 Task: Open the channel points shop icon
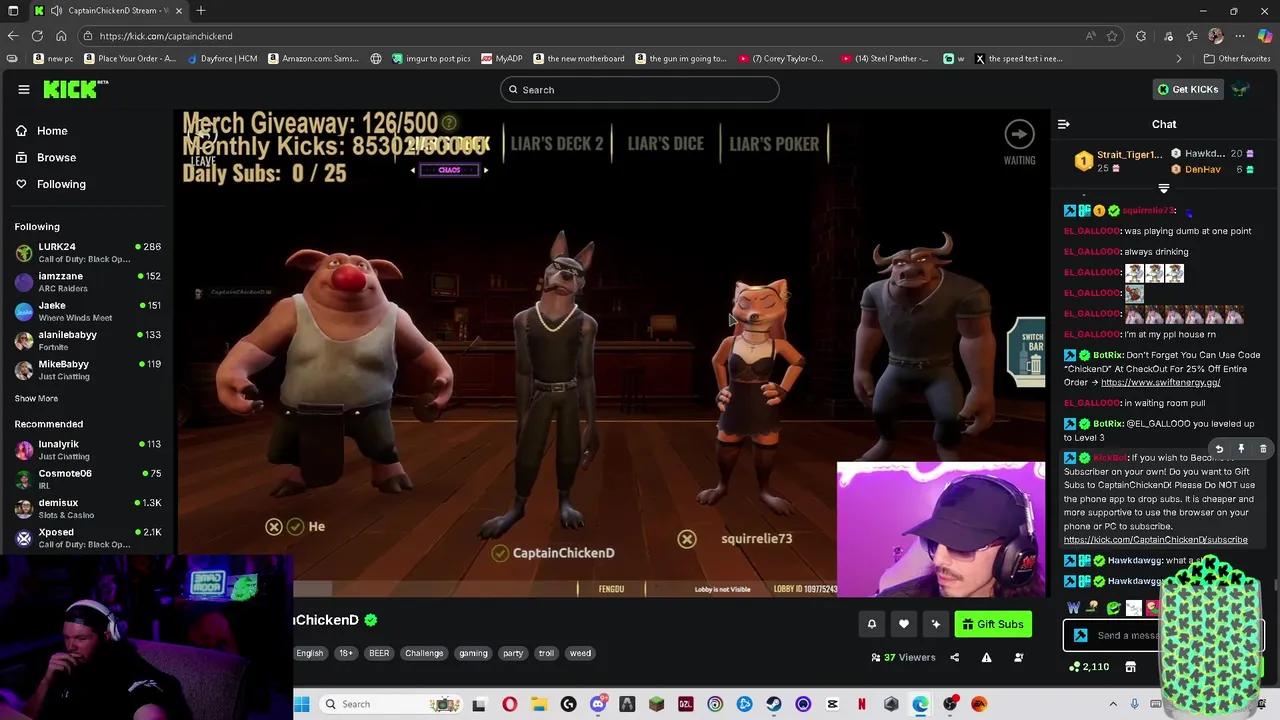(1130, 667)
